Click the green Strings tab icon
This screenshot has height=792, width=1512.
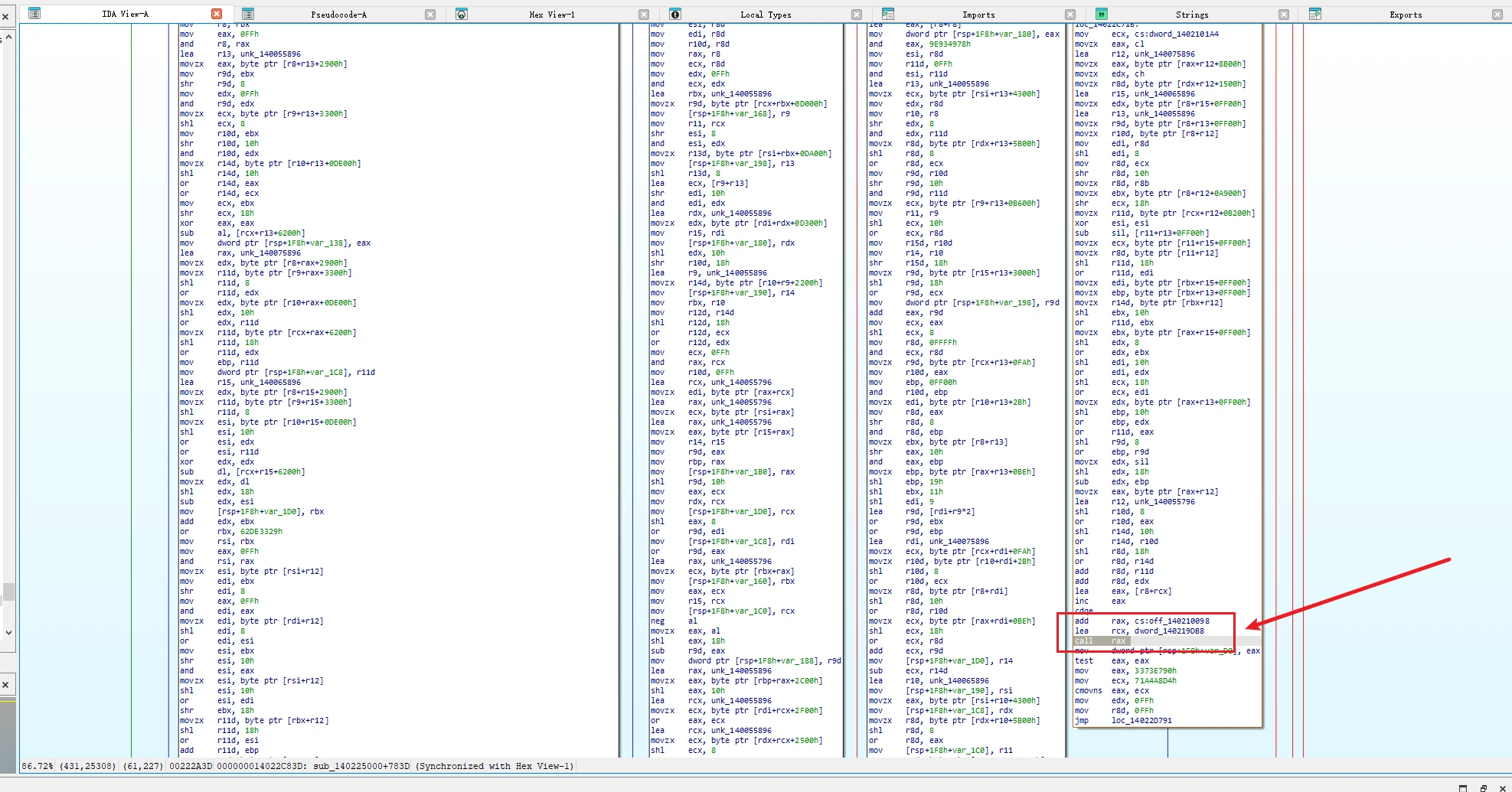[x=1101, y=14]
